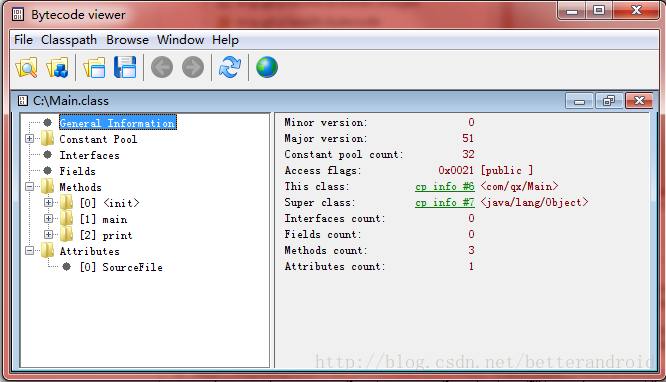Open the Help menu
666x382 pixels.
pyautogui.click(x=226, y=40)
